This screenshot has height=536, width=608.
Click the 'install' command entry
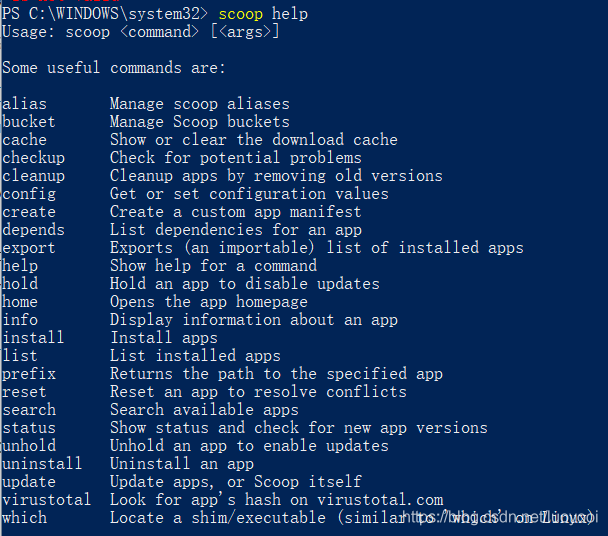pos(33,337)
